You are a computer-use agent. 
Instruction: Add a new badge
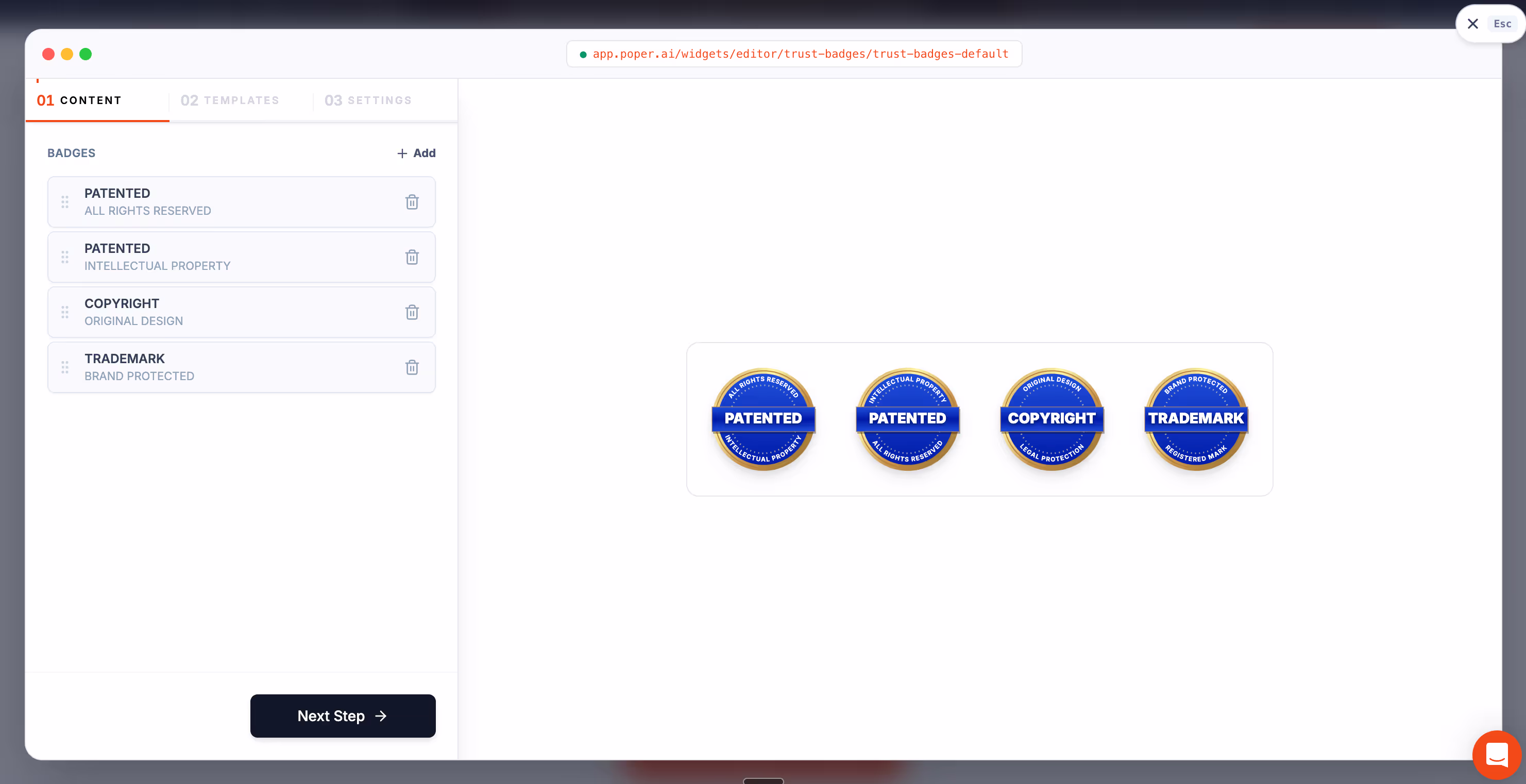tap(416, 154)
